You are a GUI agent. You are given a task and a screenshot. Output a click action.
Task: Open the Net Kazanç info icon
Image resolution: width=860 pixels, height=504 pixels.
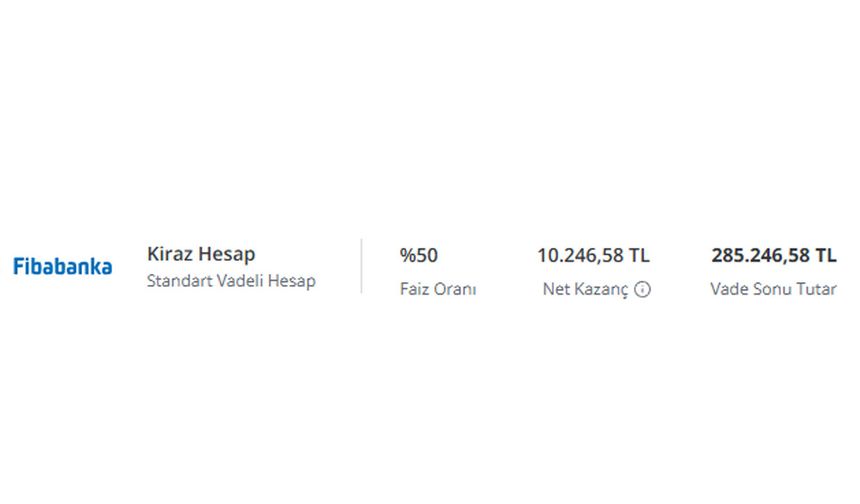[642, 289]
